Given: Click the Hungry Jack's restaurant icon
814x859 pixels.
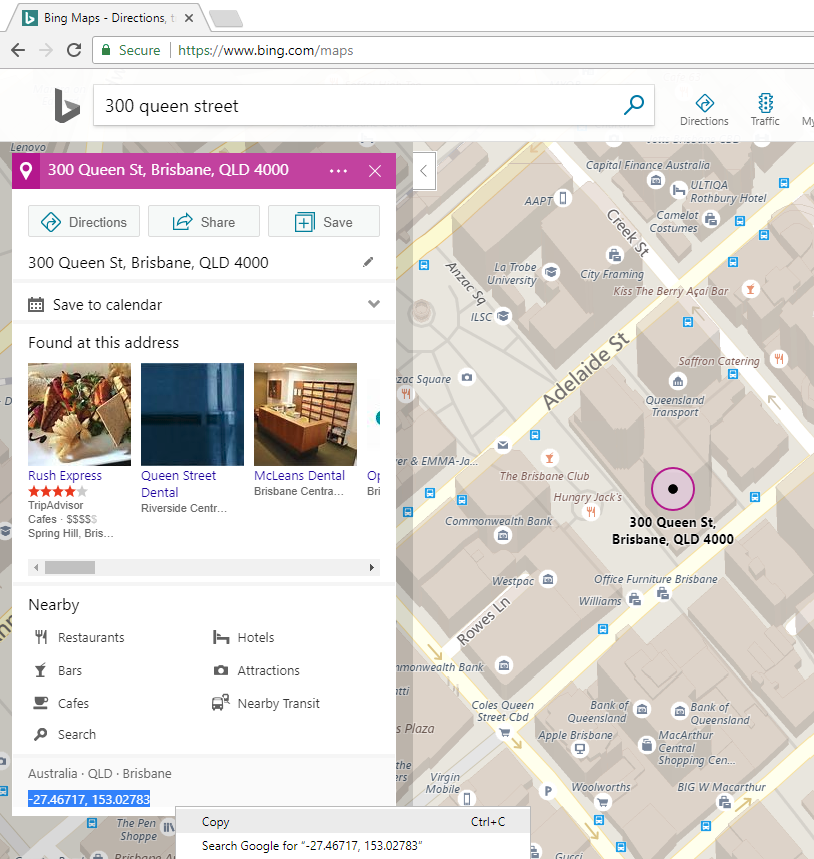Looking at the screenshot, I should [591, 512].
